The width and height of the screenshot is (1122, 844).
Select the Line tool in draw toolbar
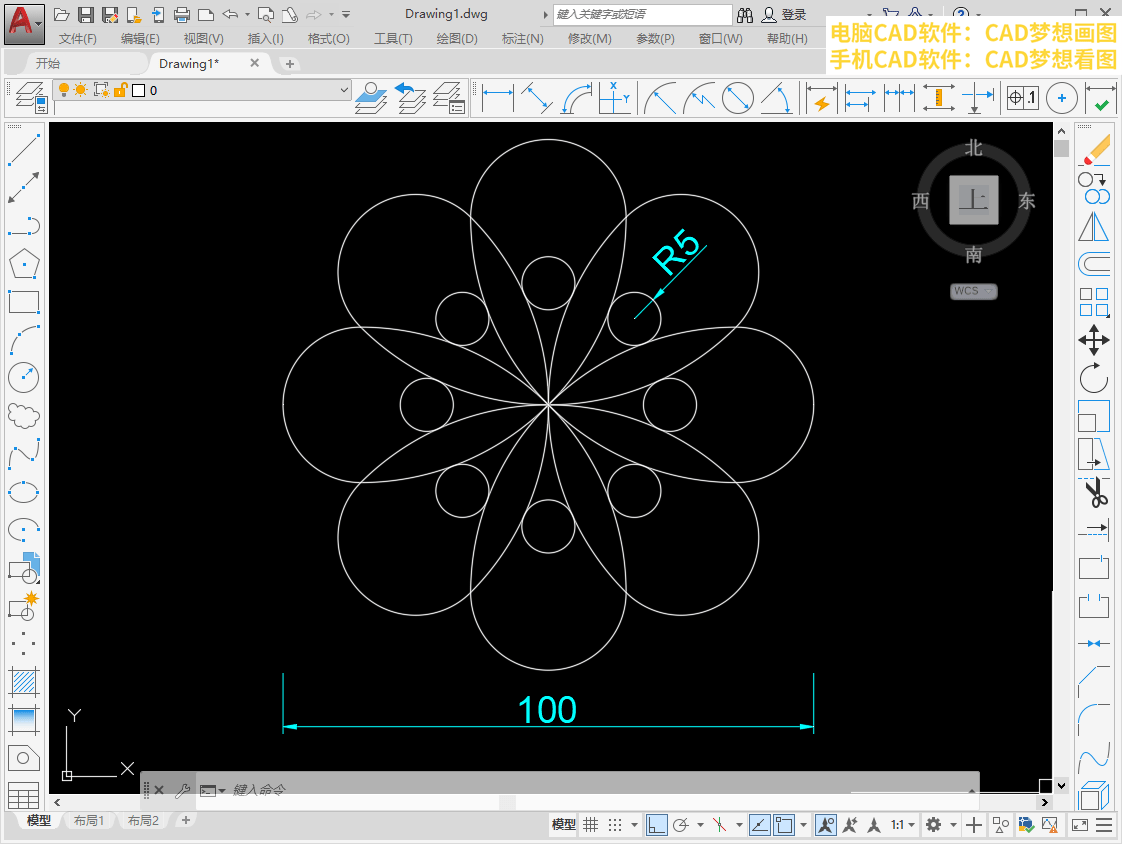click(x=24, y=149)
